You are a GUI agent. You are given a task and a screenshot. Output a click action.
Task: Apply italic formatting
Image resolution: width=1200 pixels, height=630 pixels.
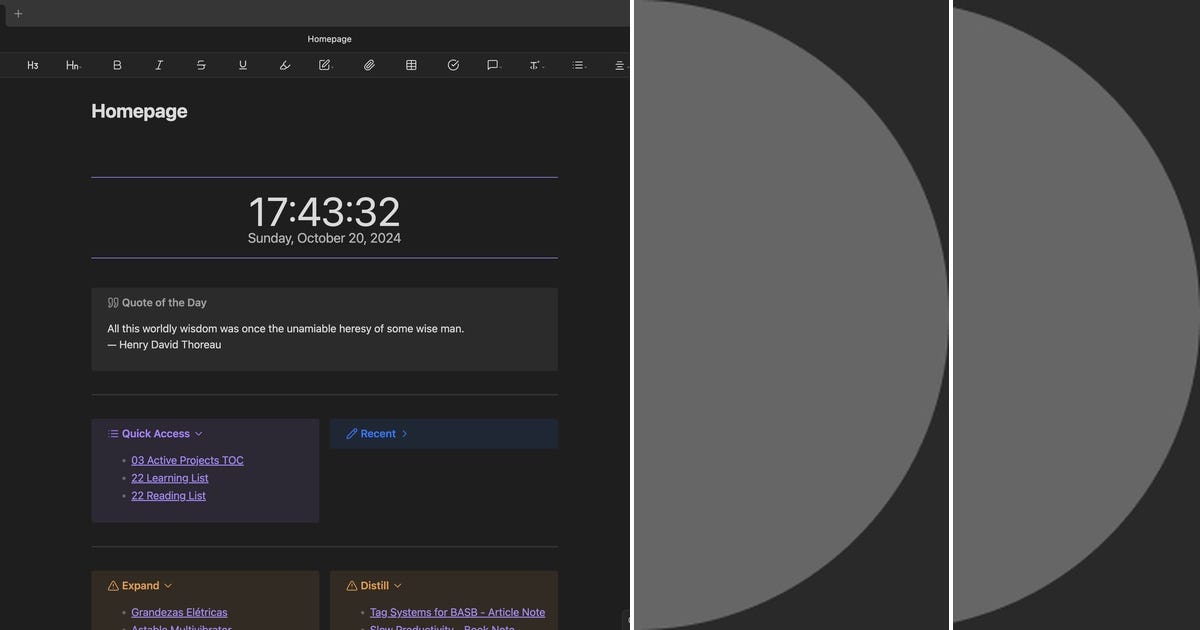tap(159, 64)
